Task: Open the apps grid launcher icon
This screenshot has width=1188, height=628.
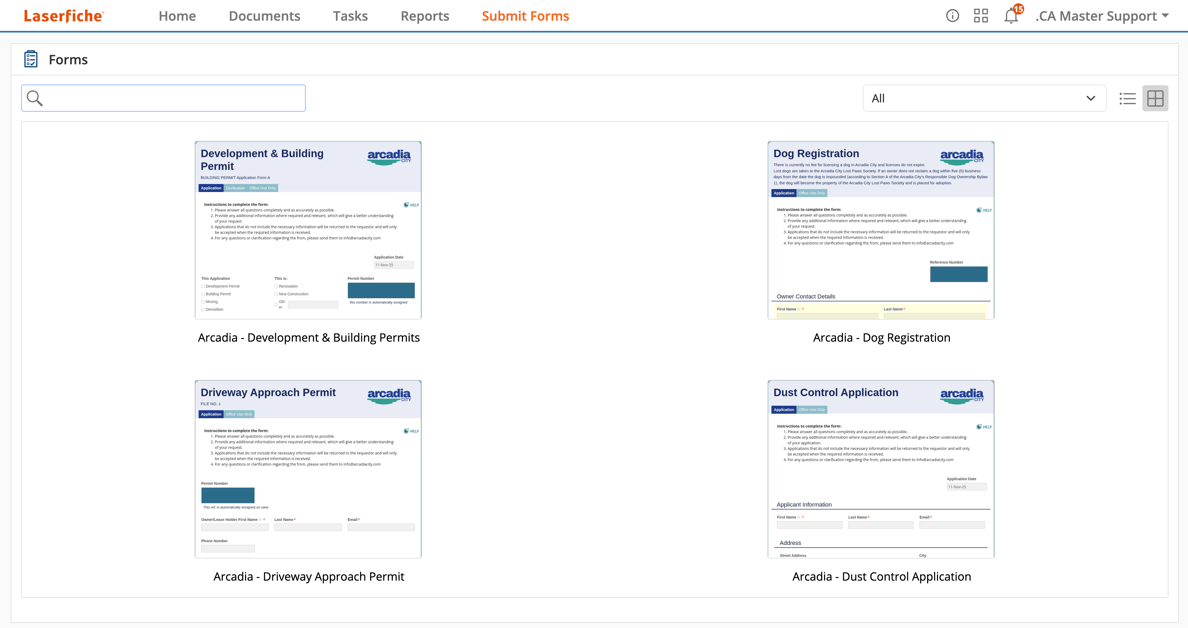Action: [981, 16]
